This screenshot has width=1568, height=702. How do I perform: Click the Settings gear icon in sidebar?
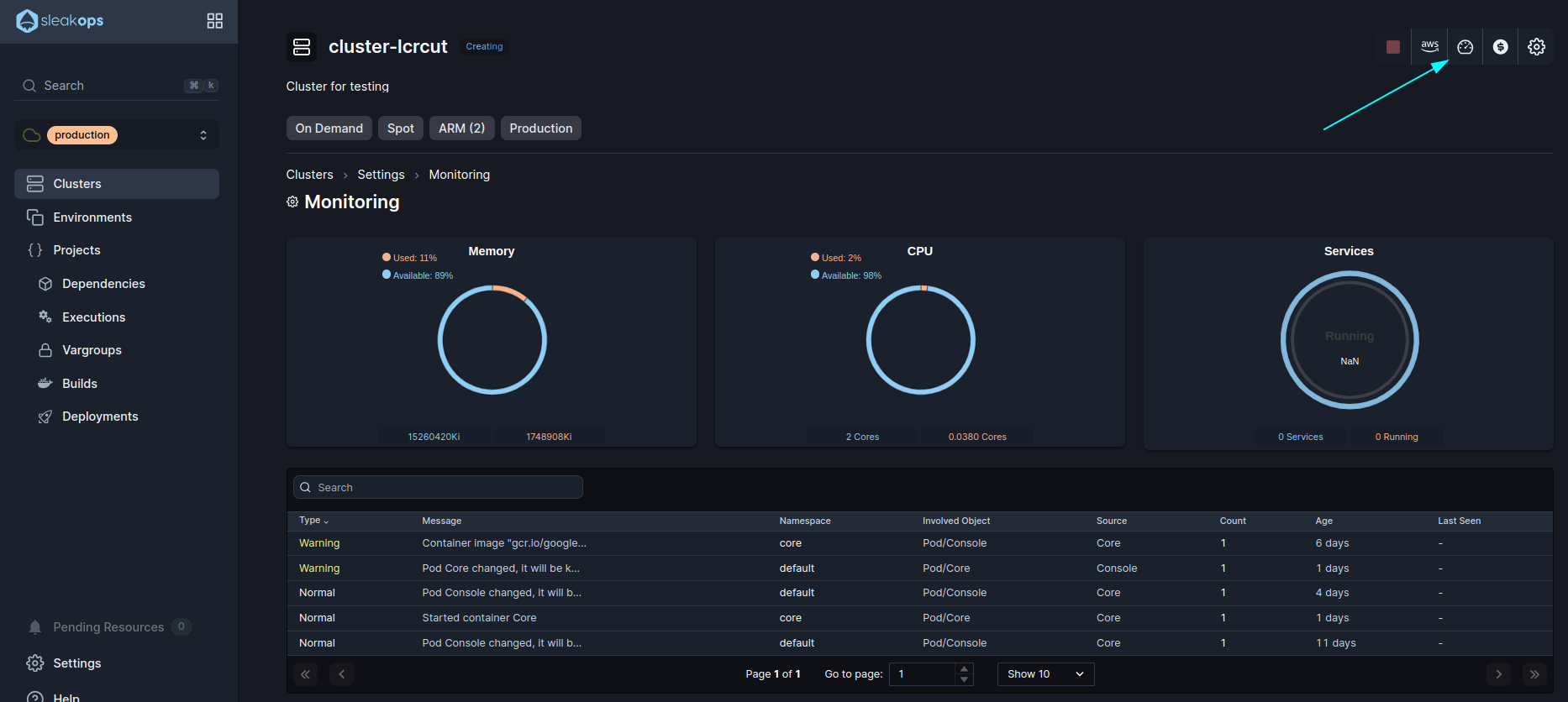click(x=35, y=663)
